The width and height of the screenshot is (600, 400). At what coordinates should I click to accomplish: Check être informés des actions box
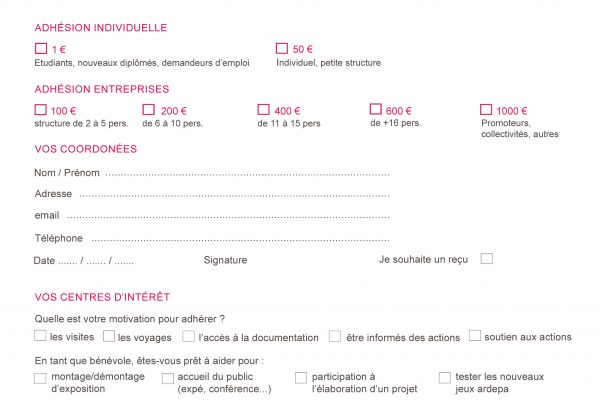point(335,336)
